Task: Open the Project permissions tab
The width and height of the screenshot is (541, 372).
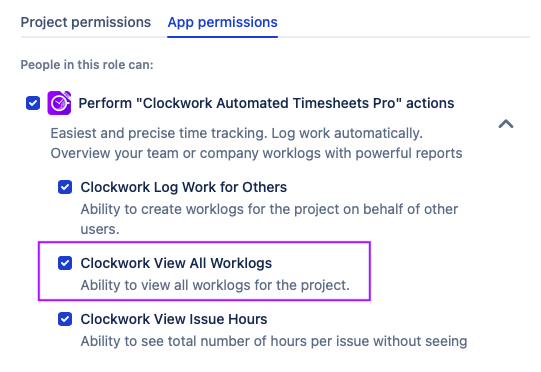Action: click(86, 22)
